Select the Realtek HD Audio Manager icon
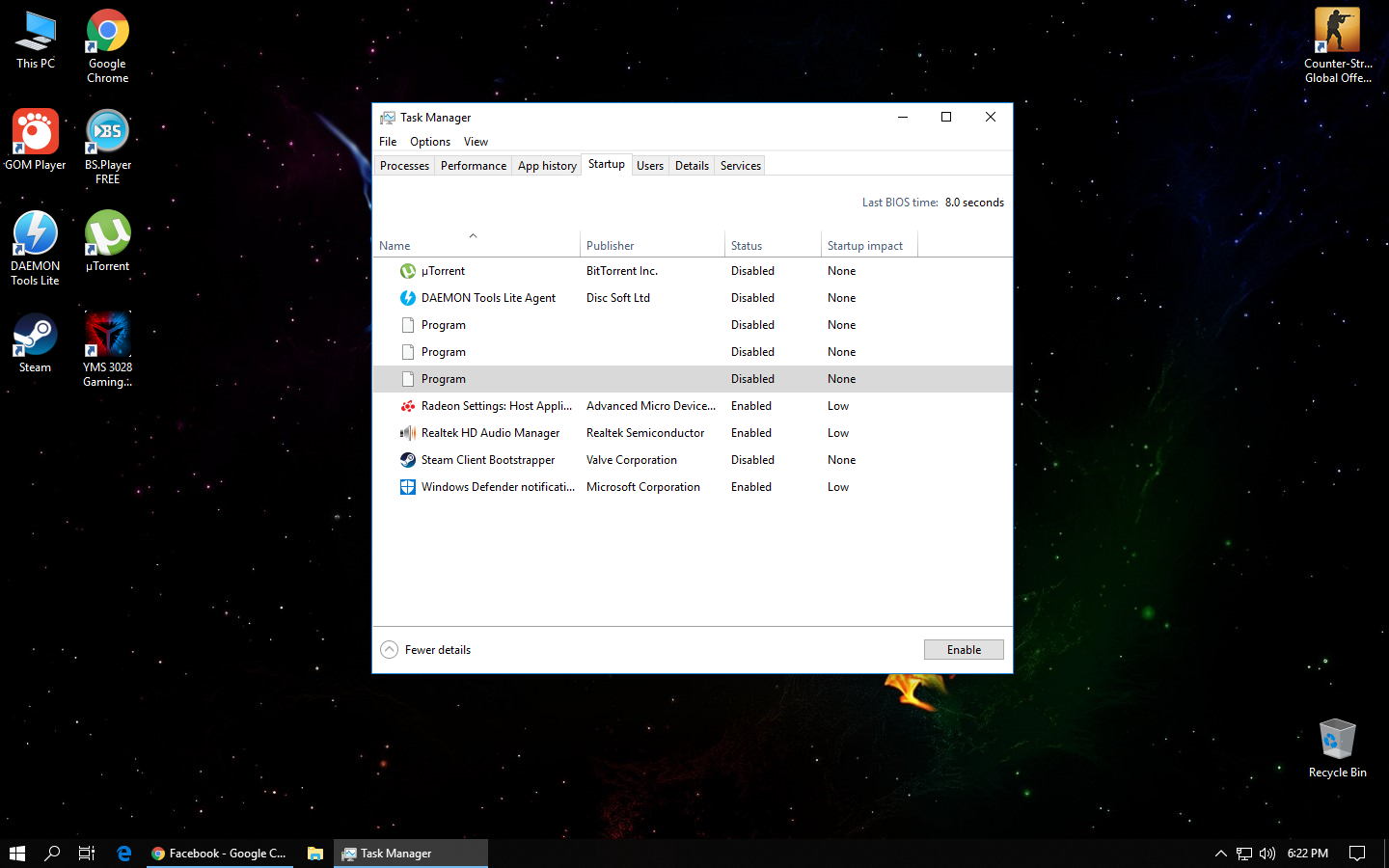1389x868 pixels. (408, 433)
